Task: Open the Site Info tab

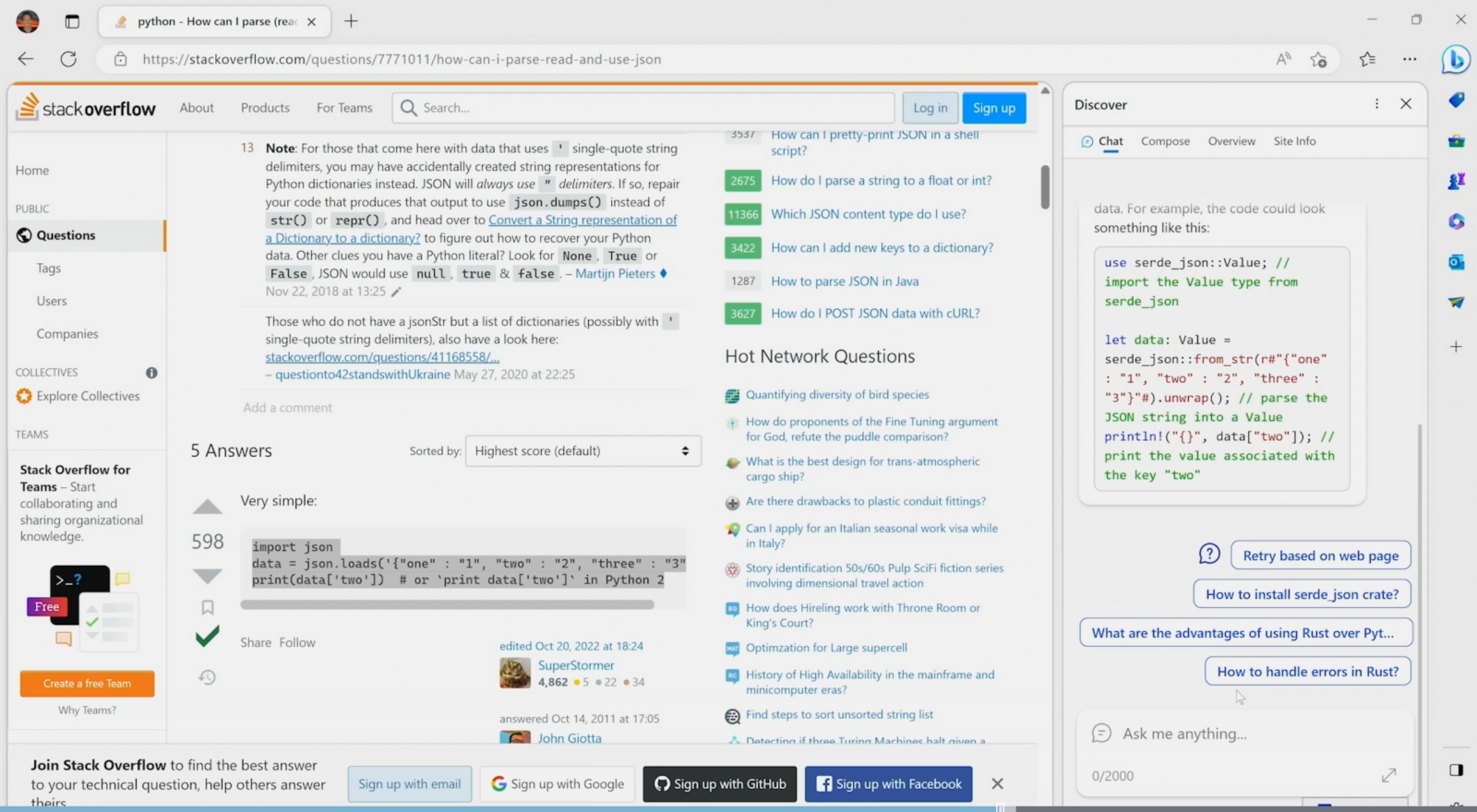Action: tap(1294, 141)
